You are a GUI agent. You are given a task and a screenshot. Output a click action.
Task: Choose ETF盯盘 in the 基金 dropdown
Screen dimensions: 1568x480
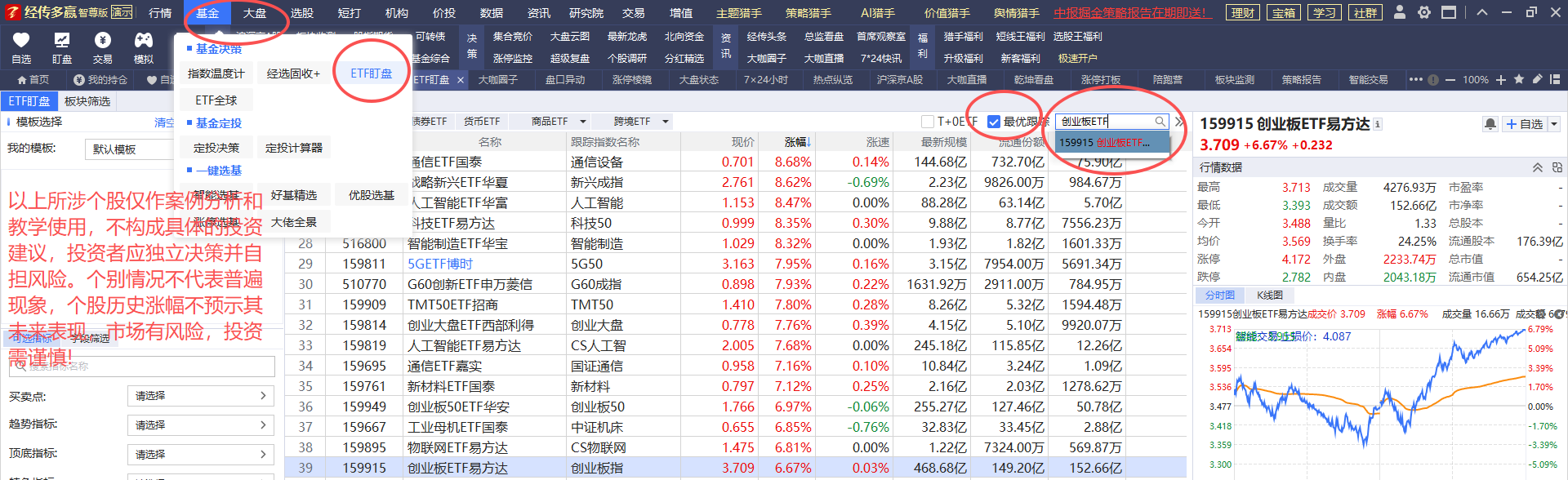click(371, 73)
